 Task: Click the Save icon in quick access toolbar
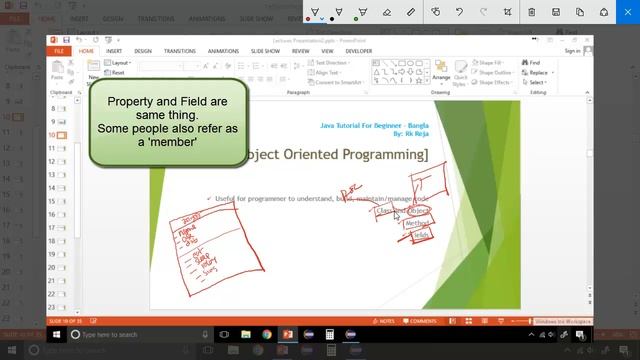click(x=66, y=40)
